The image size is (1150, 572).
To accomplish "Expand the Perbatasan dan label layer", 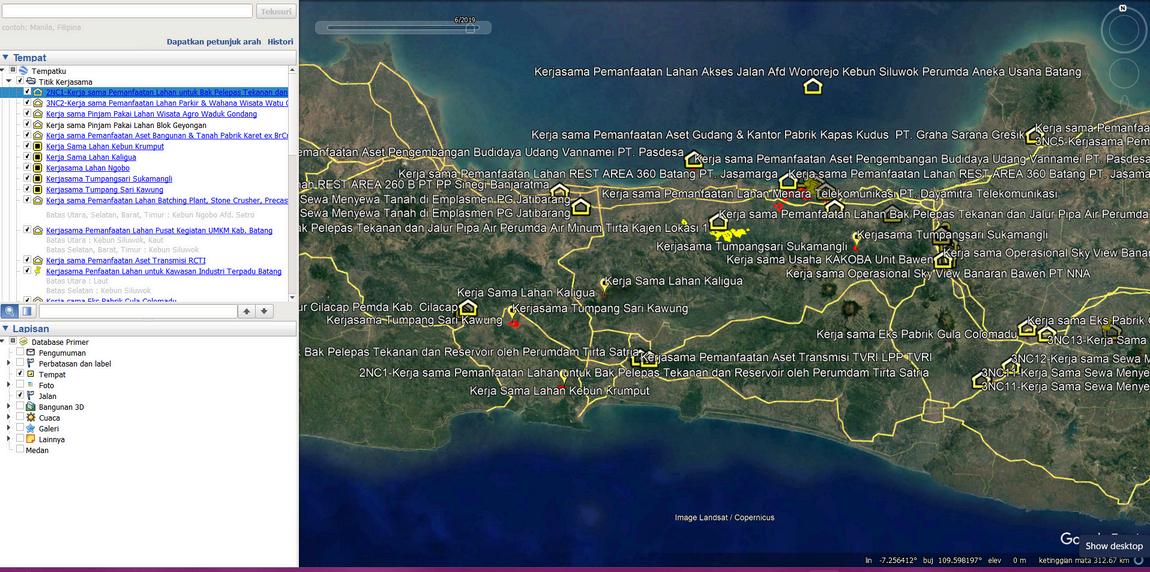I will (10, 364).
